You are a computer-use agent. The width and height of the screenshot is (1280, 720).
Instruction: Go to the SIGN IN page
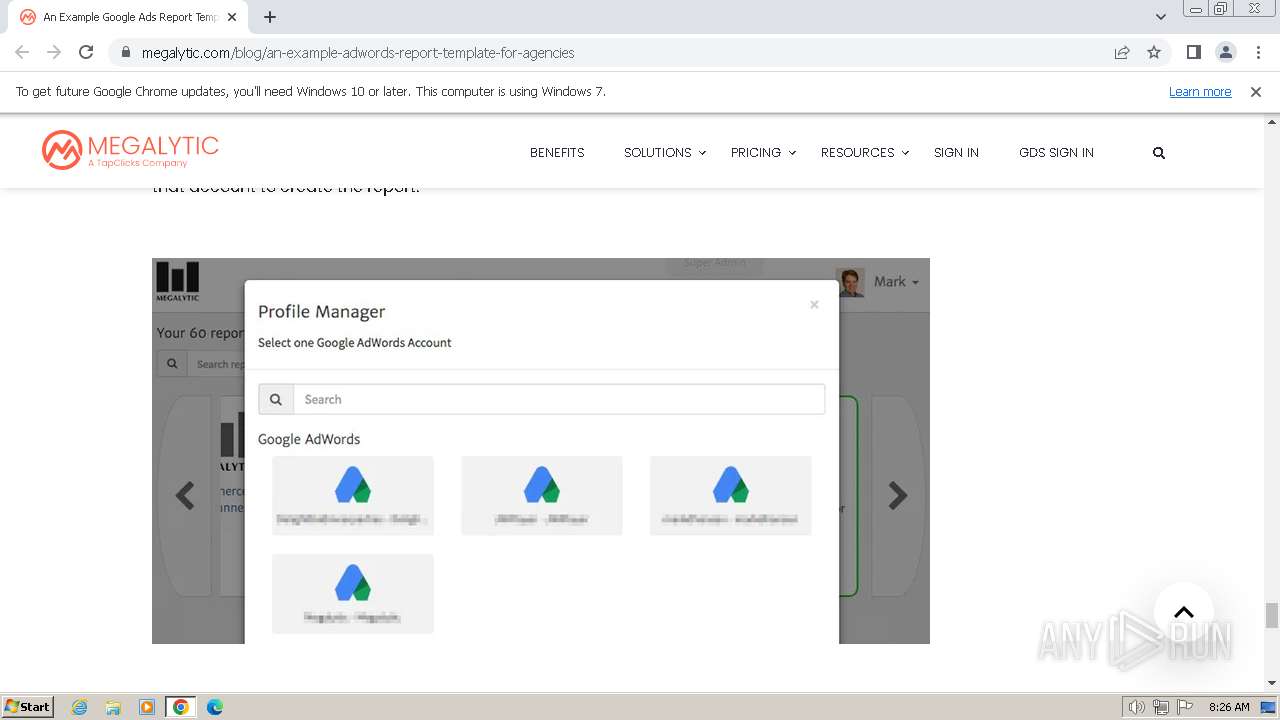pyautogui.click(x=956, y=153)
